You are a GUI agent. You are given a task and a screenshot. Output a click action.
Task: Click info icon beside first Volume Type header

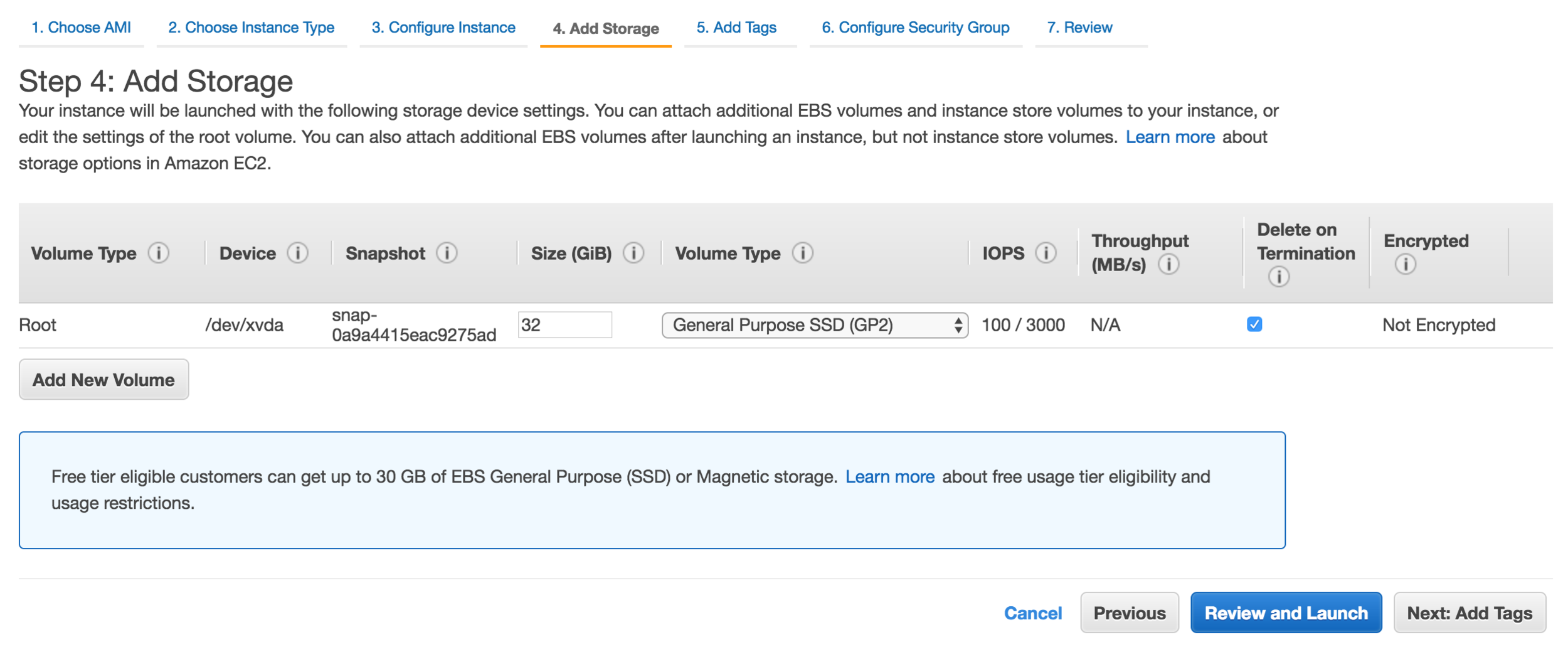158,253
